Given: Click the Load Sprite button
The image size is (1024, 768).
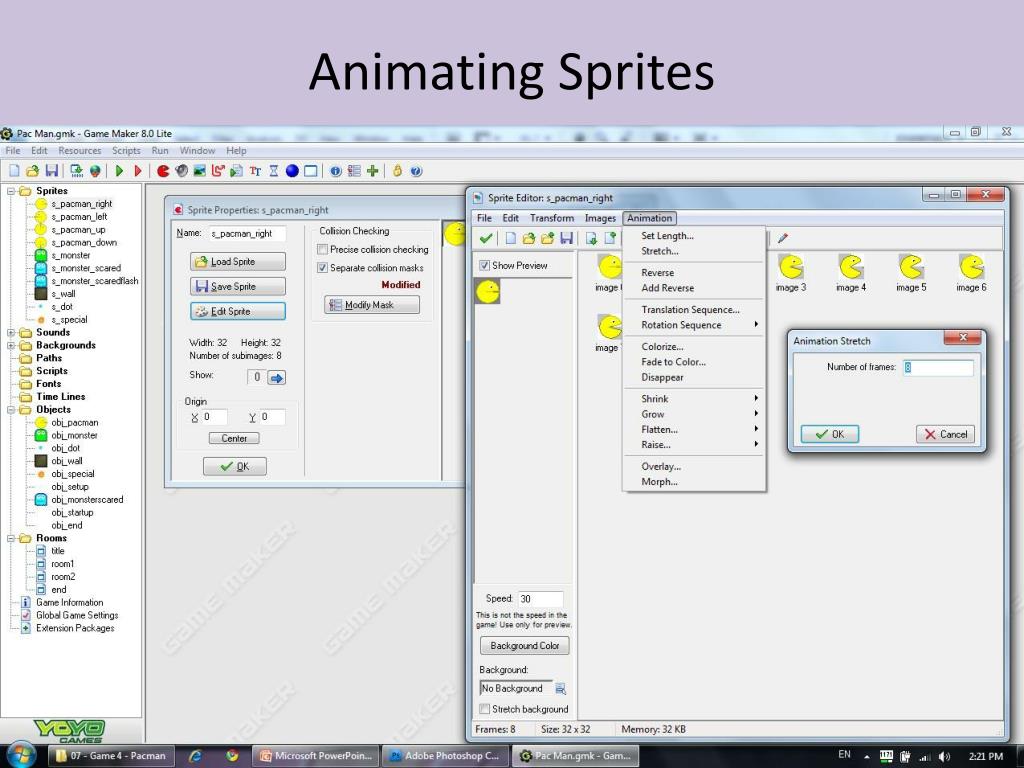Looking at the screenshot, I should [x=238, y=262].
